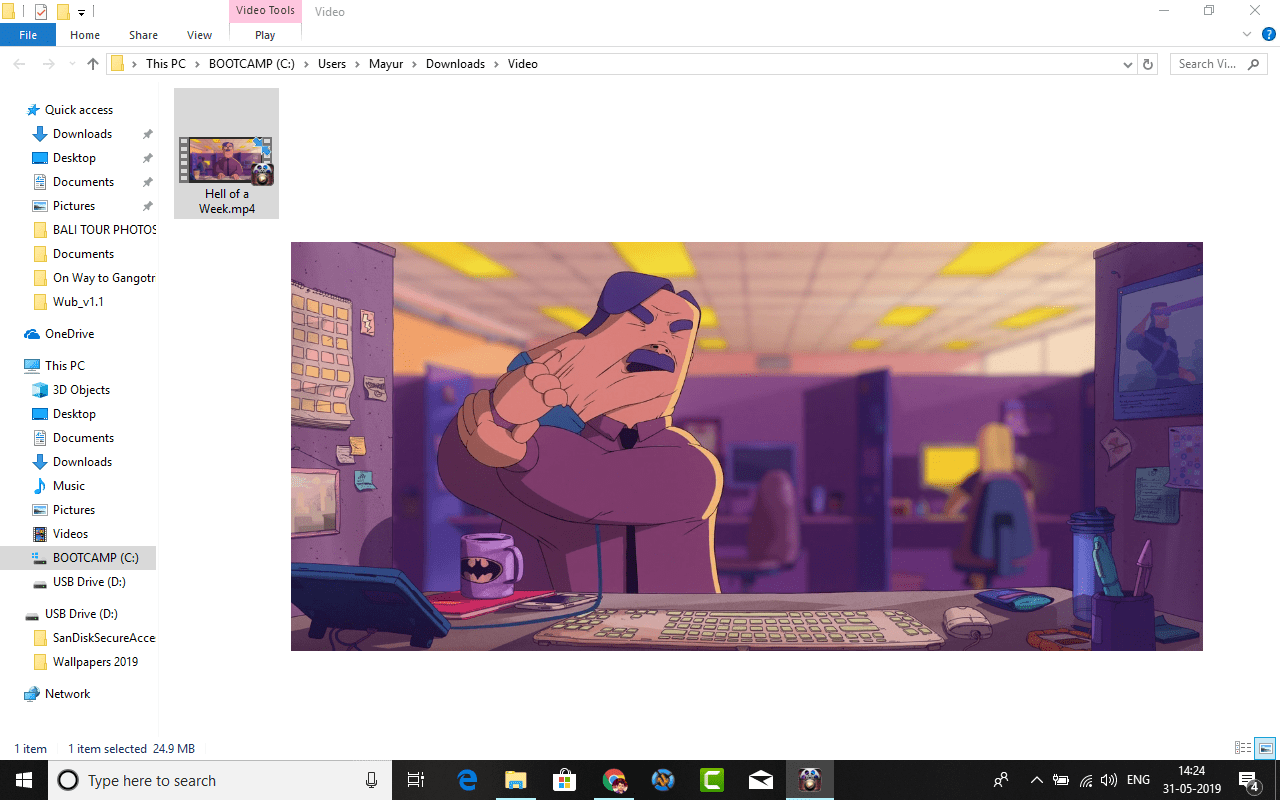Refresh the current folder
Screen dimensions: 1280x800
[x=1148, y=64]
